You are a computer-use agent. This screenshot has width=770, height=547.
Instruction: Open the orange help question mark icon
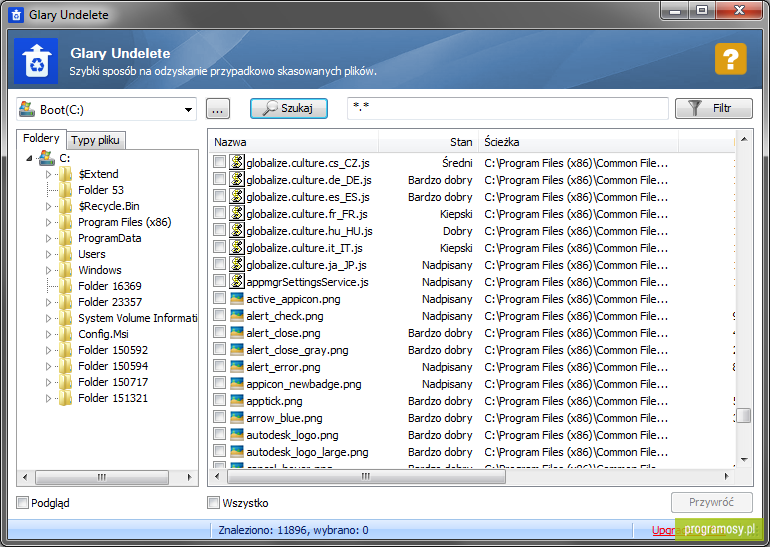[x=730, y=59]
